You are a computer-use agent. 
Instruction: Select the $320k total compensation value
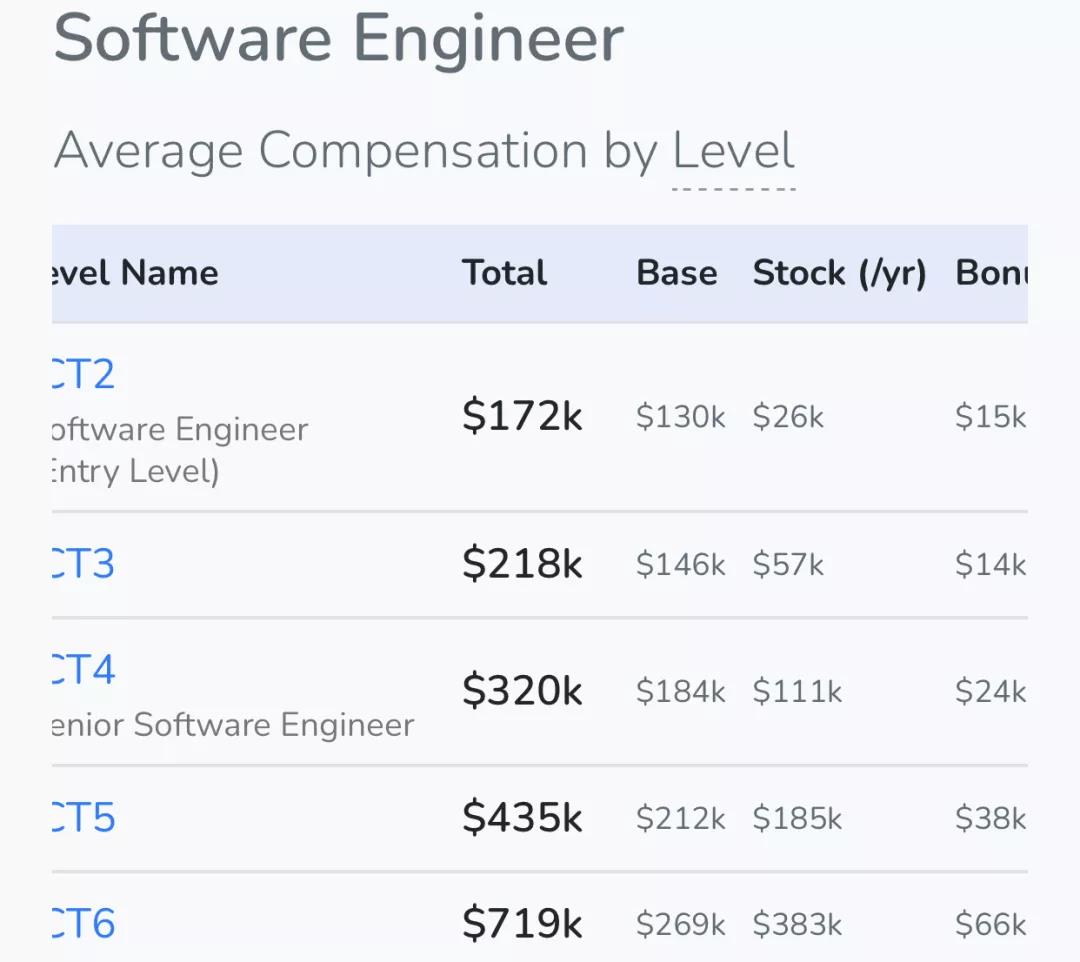point(522,691)
